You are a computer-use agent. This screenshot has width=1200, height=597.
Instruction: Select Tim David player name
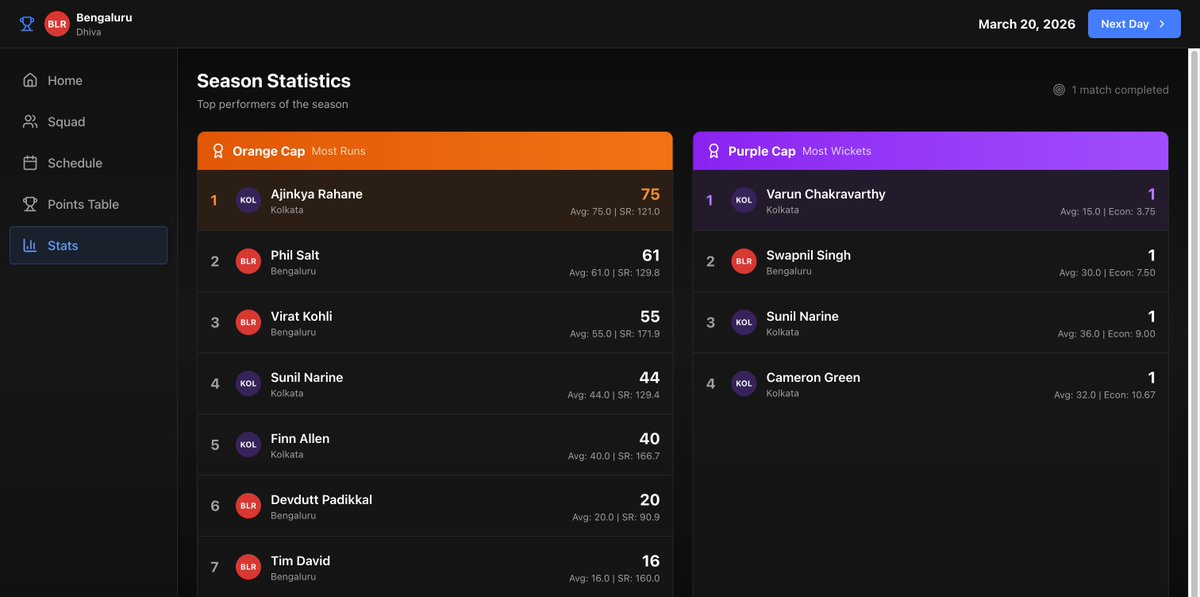click(301, 561)
